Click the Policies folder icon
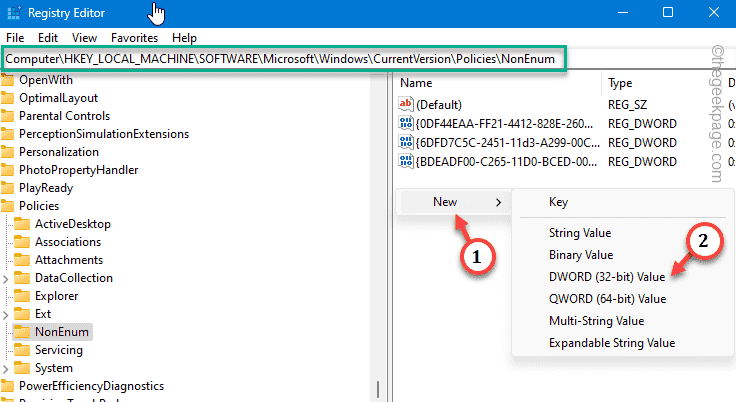 (x=7, y=206)
